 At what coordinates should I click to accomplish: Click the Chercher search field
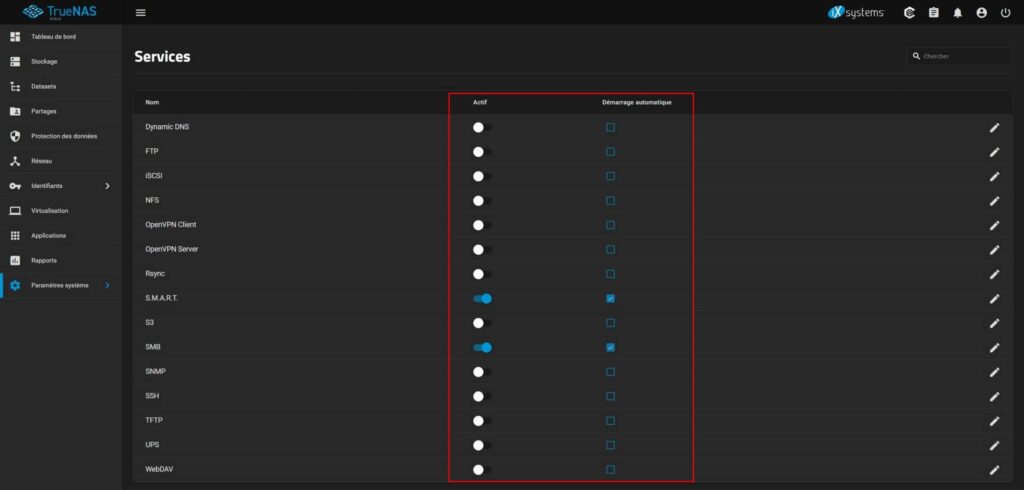(959, 56)
